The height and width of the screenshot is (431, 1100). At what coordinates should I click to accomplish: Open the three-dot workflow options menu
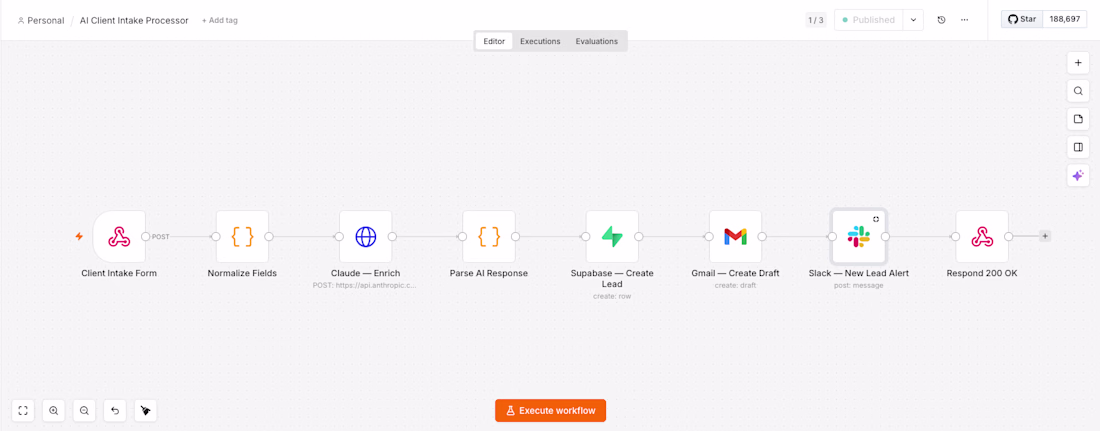click(965, 20)
